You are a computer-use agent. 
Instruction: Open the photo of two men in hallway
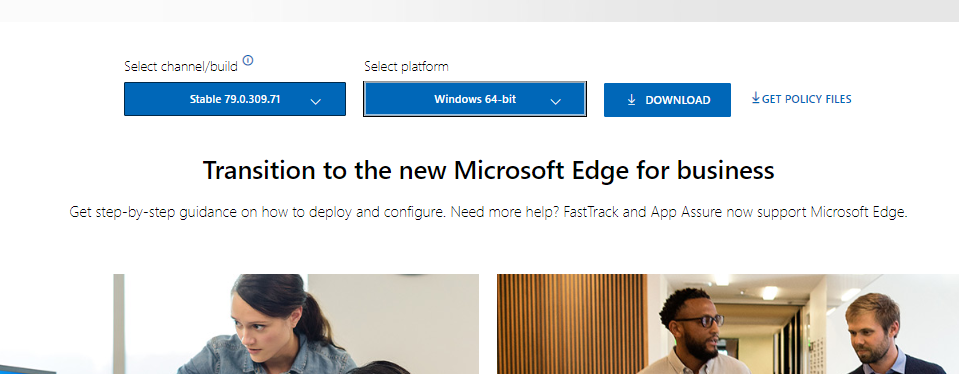click(x=728, y=324)
